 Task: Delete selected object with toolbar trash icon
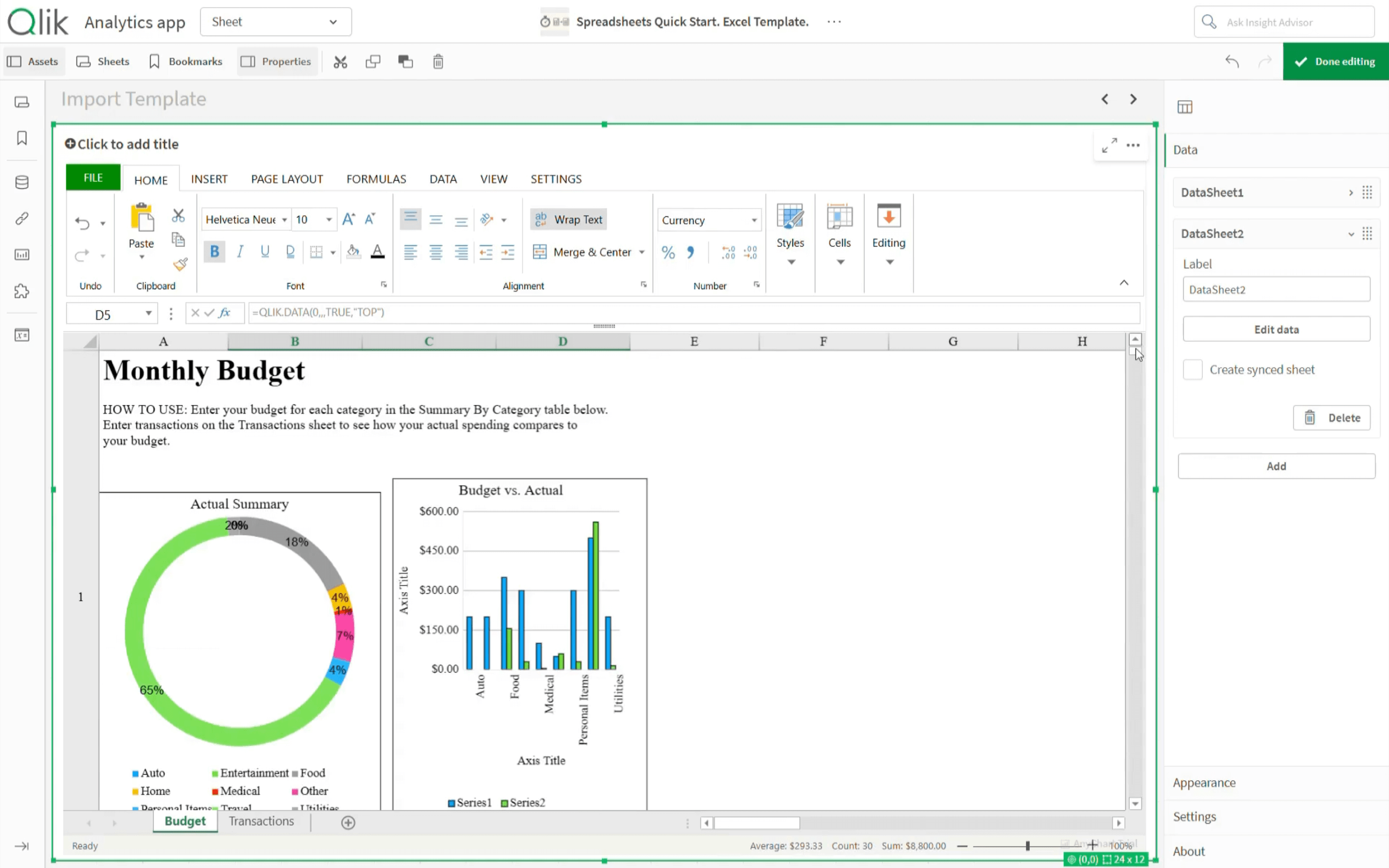pyautogui.click(x=438, y=61)
